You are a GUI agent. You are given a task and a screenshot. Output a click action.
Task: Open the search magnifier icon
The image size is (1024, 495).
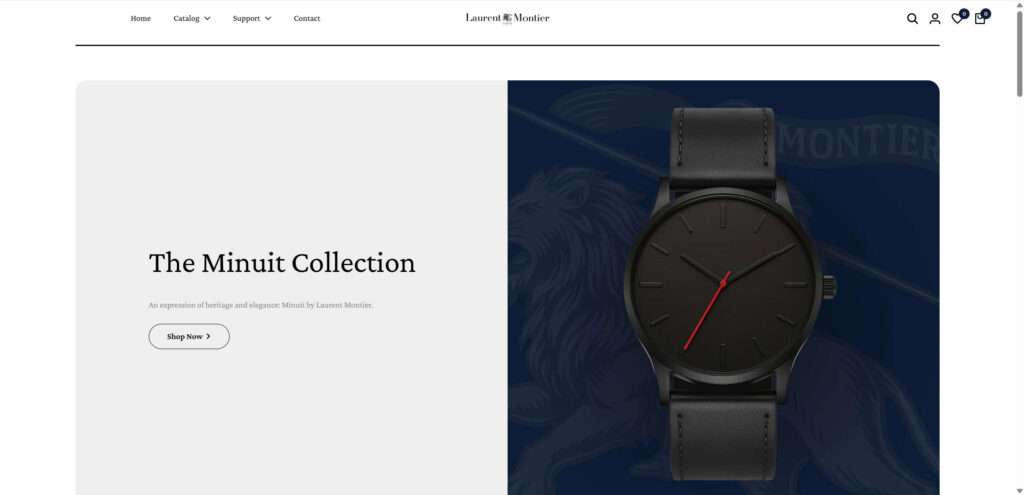[912, 19]
